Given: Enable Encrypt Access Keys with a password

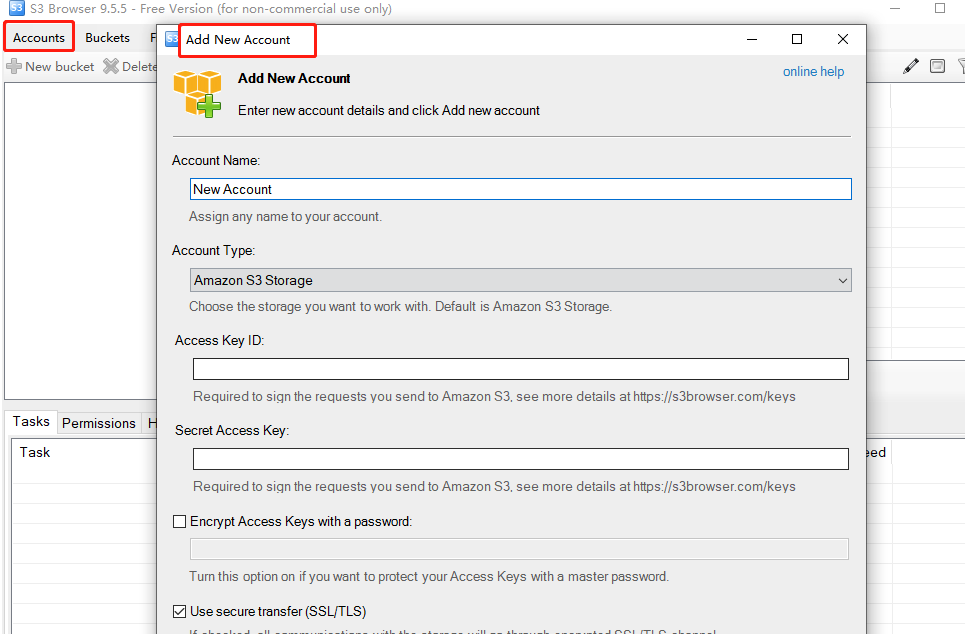Looking at the screenshot, I should pyautogui.click(x=179, y=521).
